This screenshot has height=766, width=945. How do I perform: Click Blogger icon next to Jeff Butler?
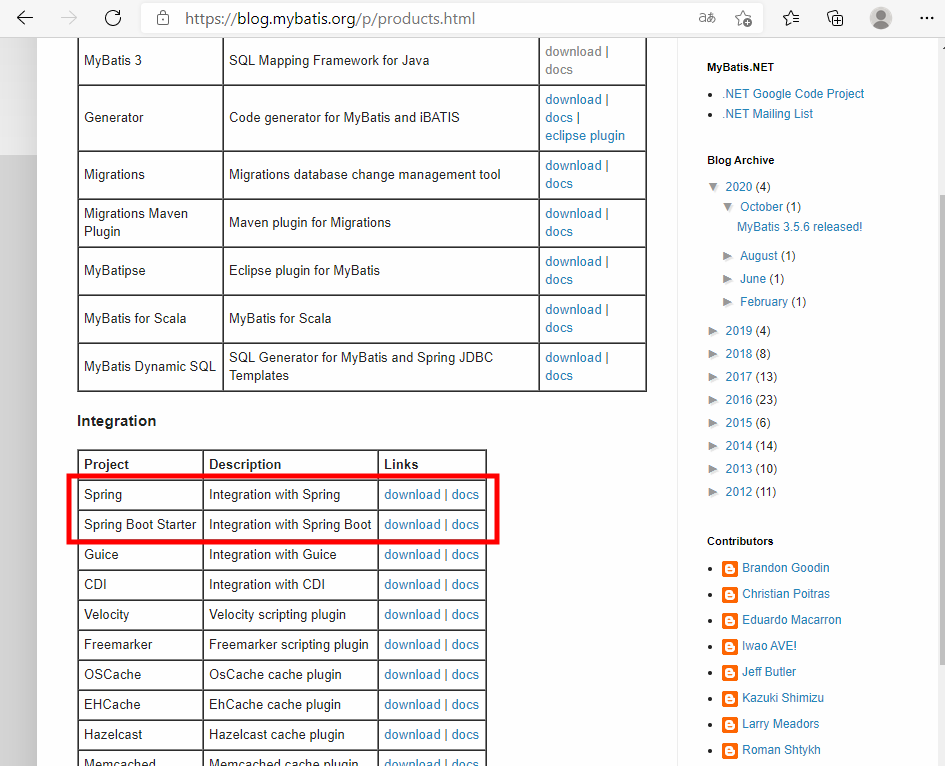point(729,672)
